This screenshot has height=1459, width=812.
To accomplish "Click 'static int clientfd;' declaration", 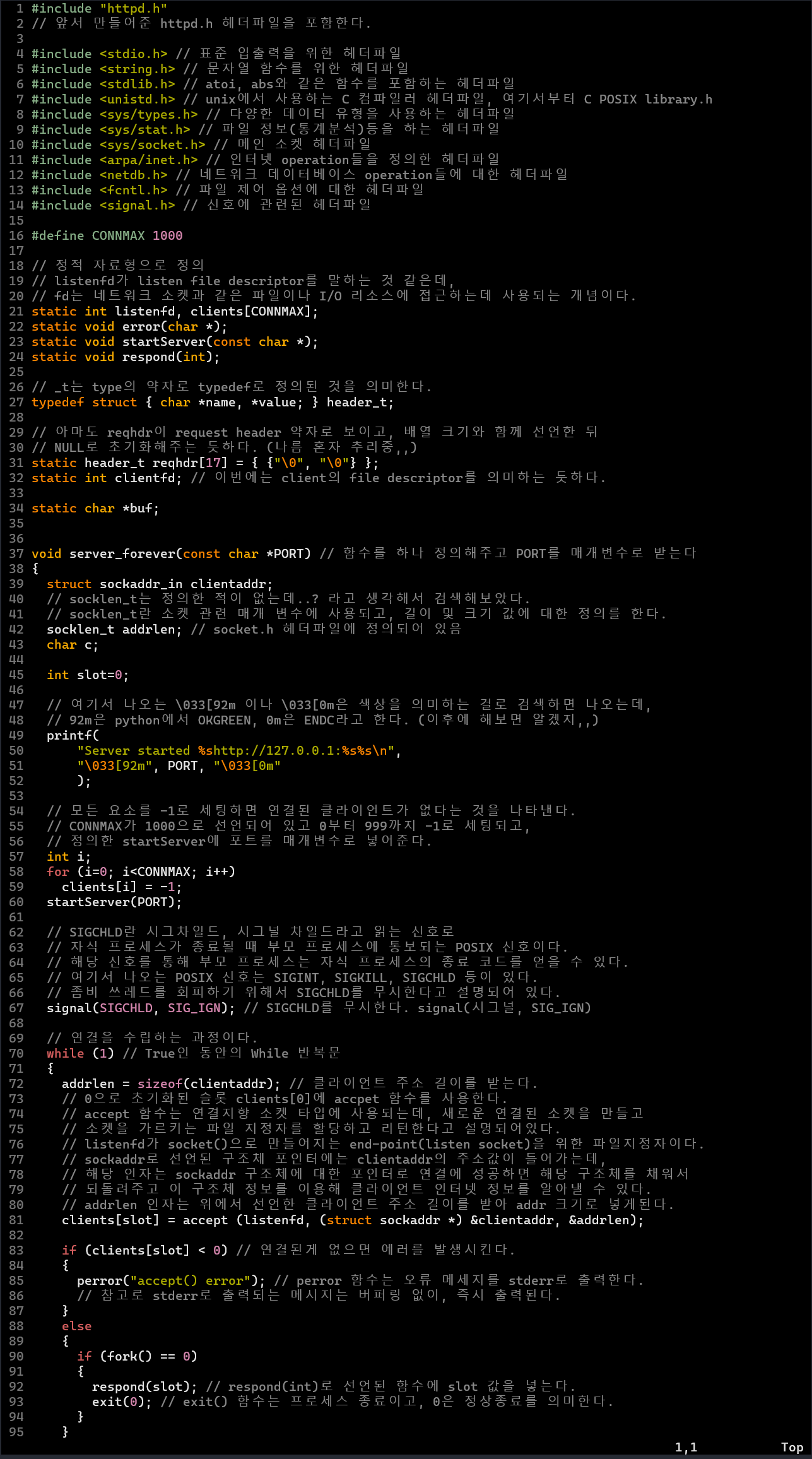I will tap(107, 478).
